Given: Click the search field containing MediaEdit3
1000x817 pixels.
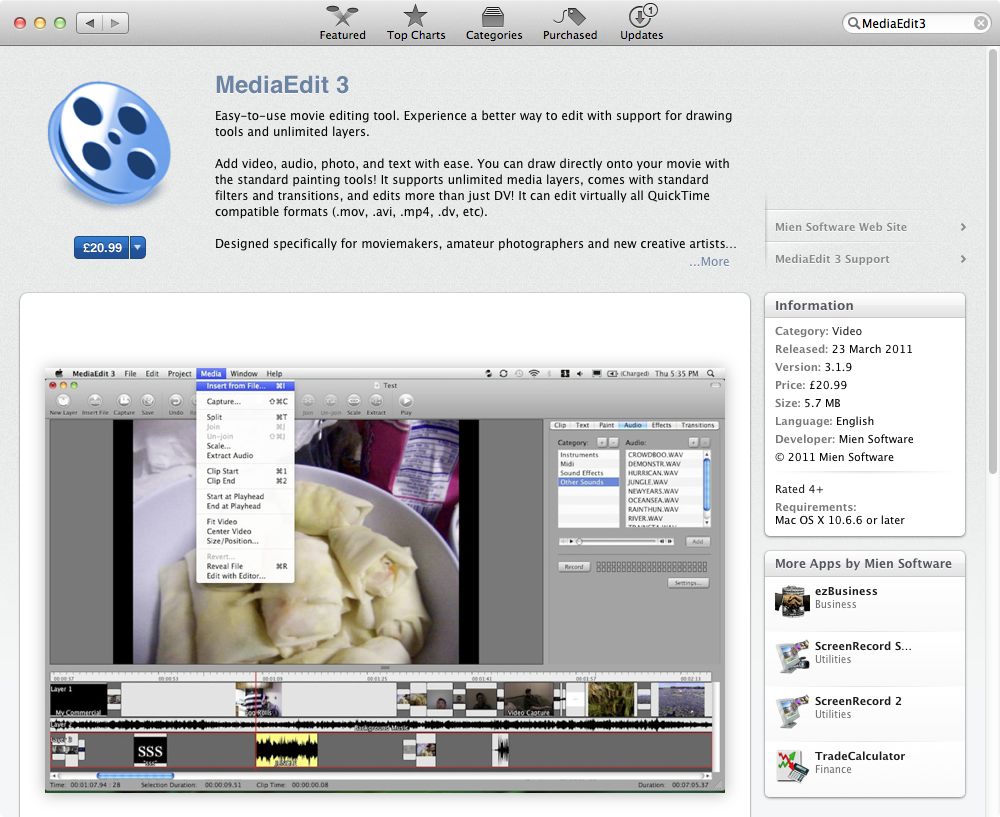Looking at the screenshot, I should coord(916,24).
